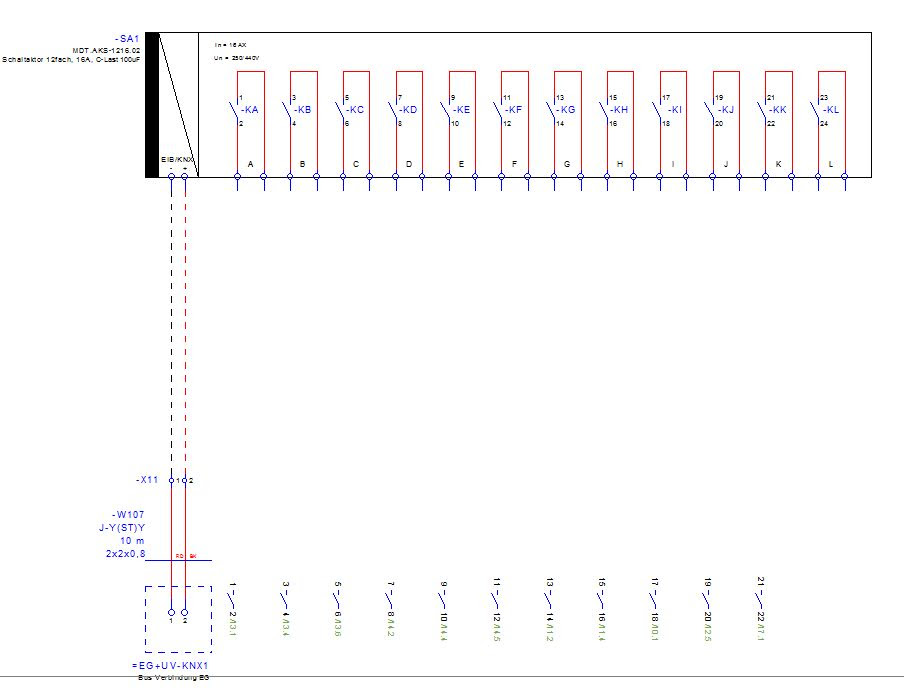Click channel letter L in the actuator
This screenshot has width=904, height=692.
coord(831,164)
